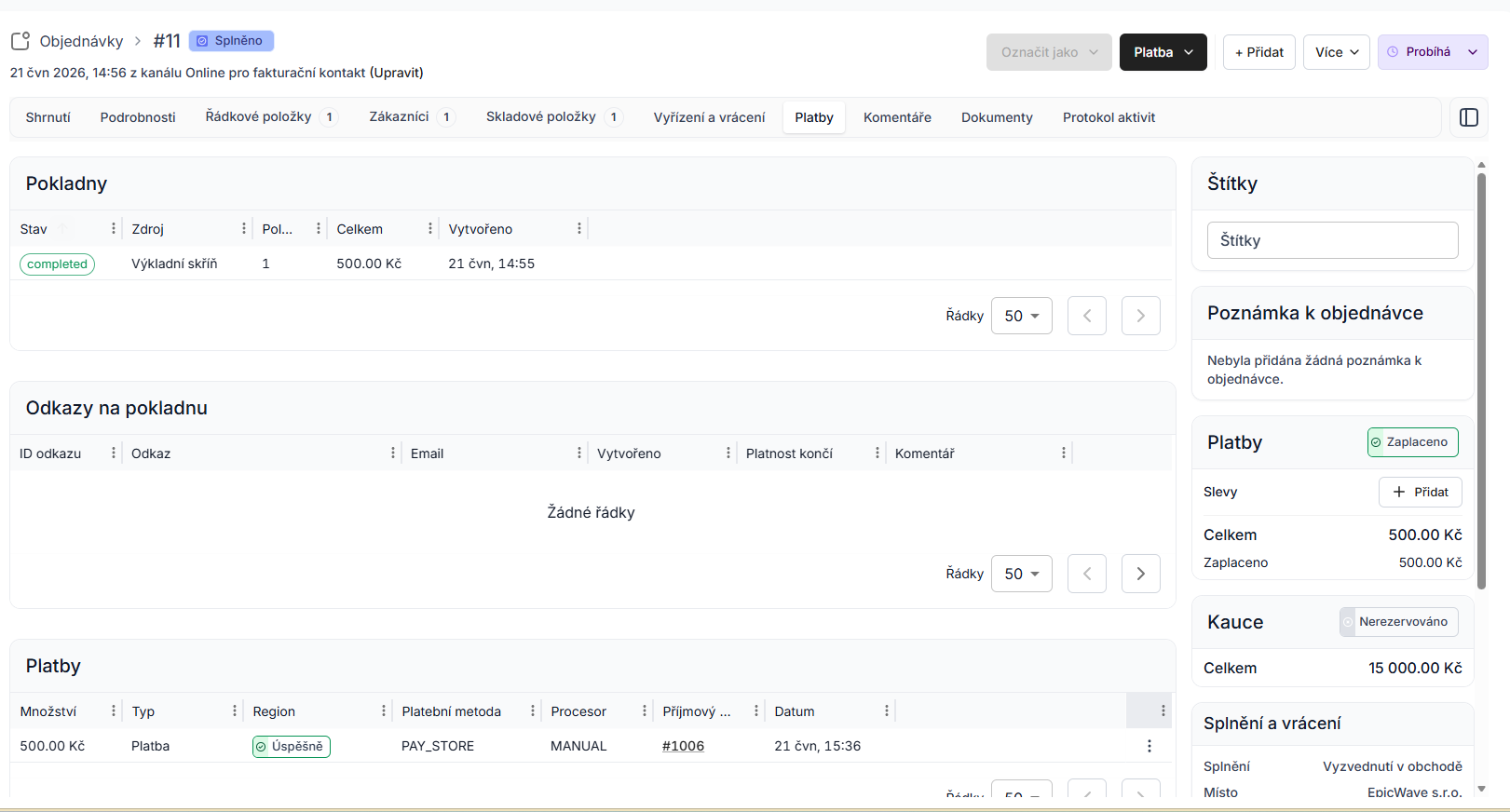This screenshot has height=812, width=1510.
Task: Click the Objednávky orders icon
Action: (x=20, y=41)
